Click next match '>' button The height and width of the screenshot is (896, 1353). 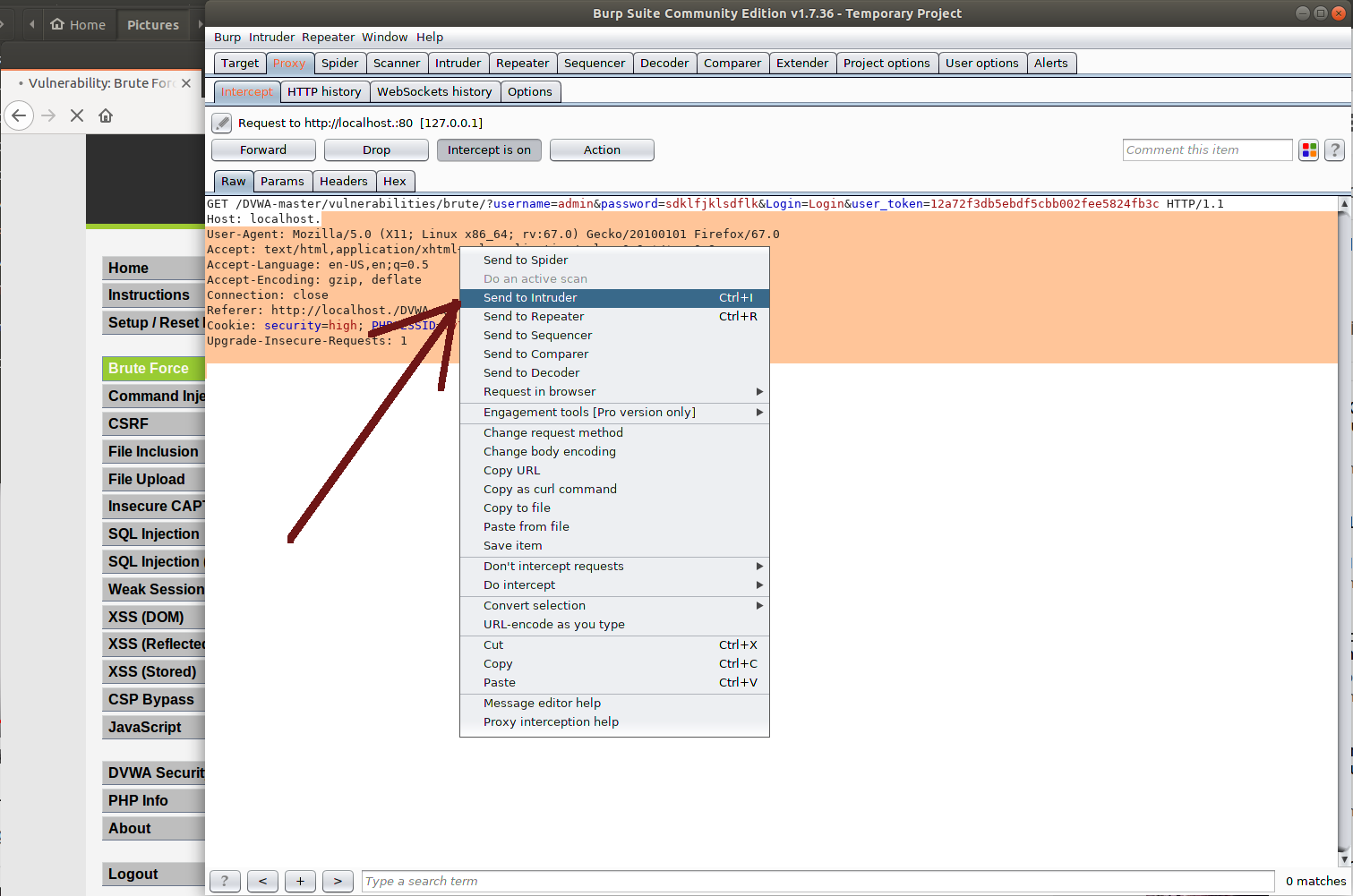(x=338, y=881)
